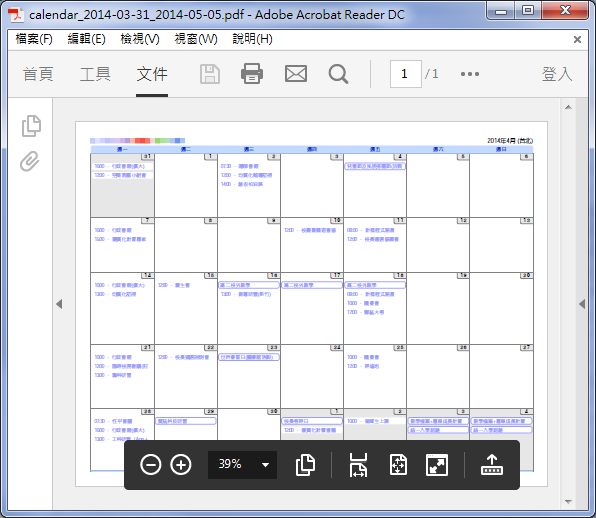Click the print icon
This screenshot has width=596, height=518.
coord(252,74)
